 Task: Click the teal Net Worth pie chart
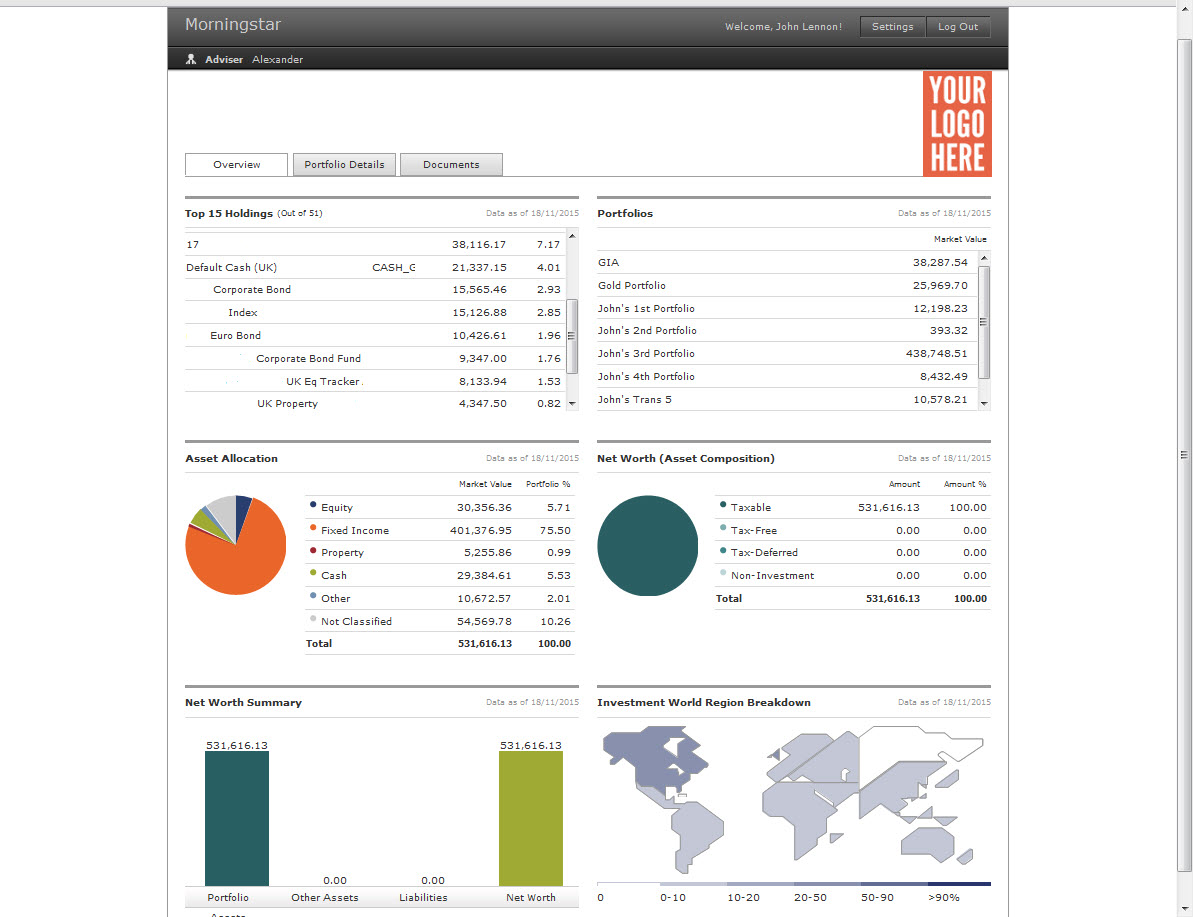(647, 546)
